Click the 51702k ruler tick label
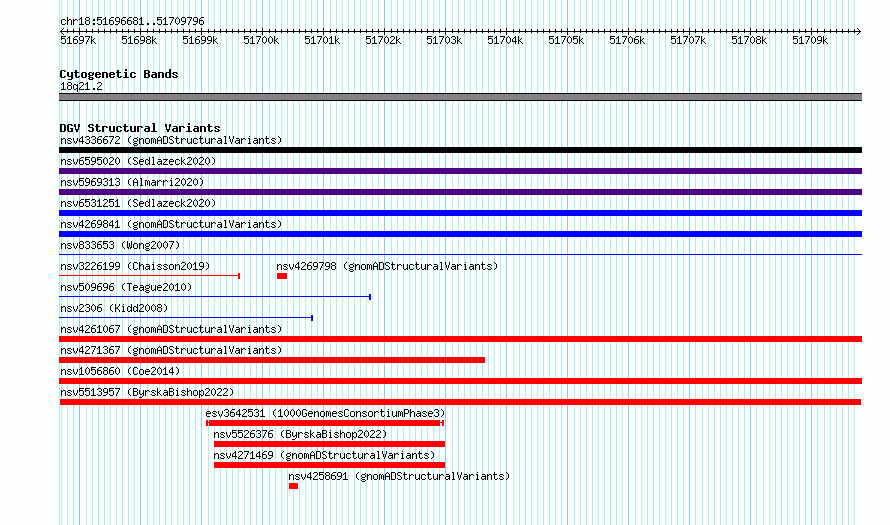The height and width of the screenshot is (525, 890). tap(383, 40)
